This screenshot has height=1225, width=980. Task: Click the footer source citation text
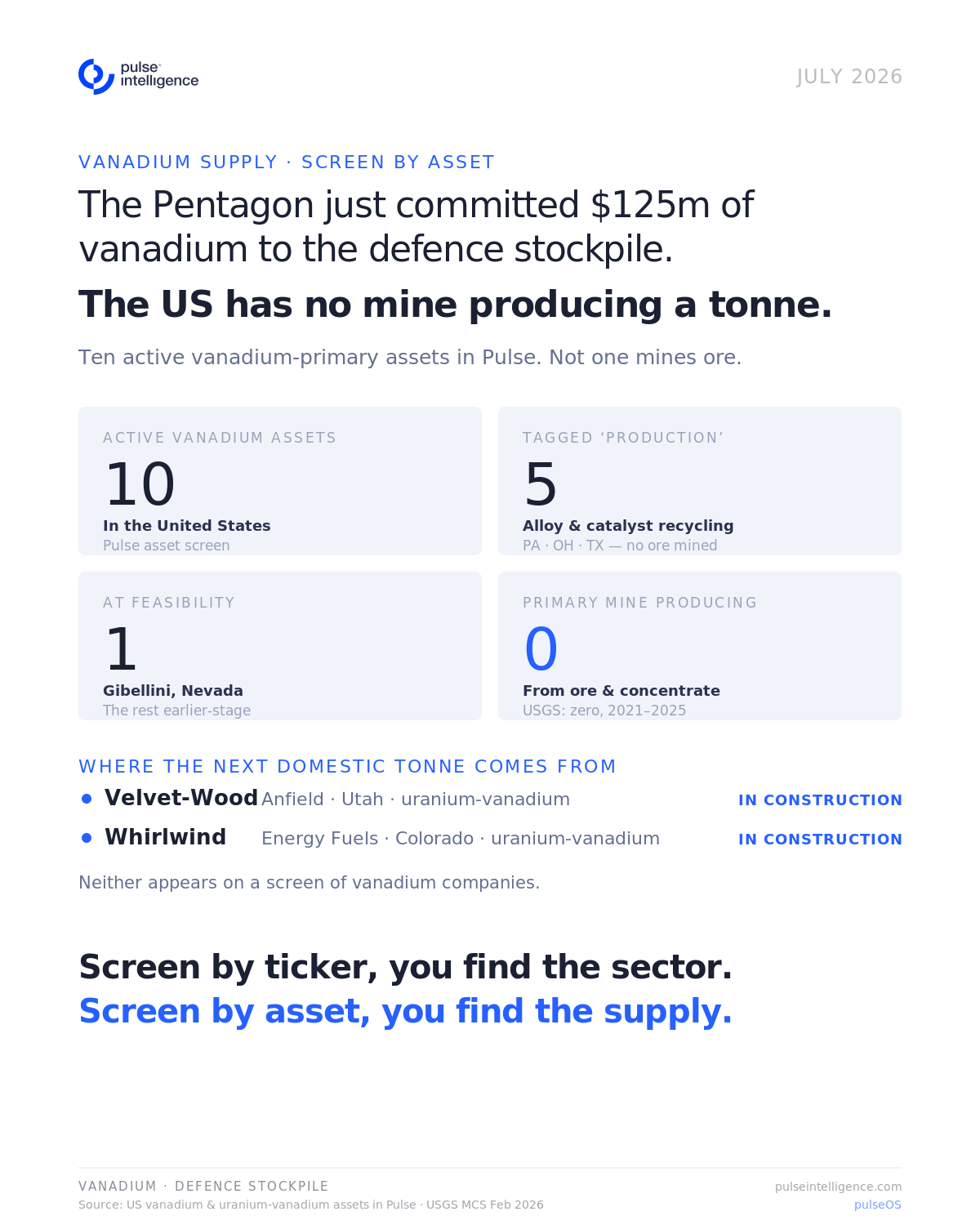pyautogui.click(x=311, y=1205)
